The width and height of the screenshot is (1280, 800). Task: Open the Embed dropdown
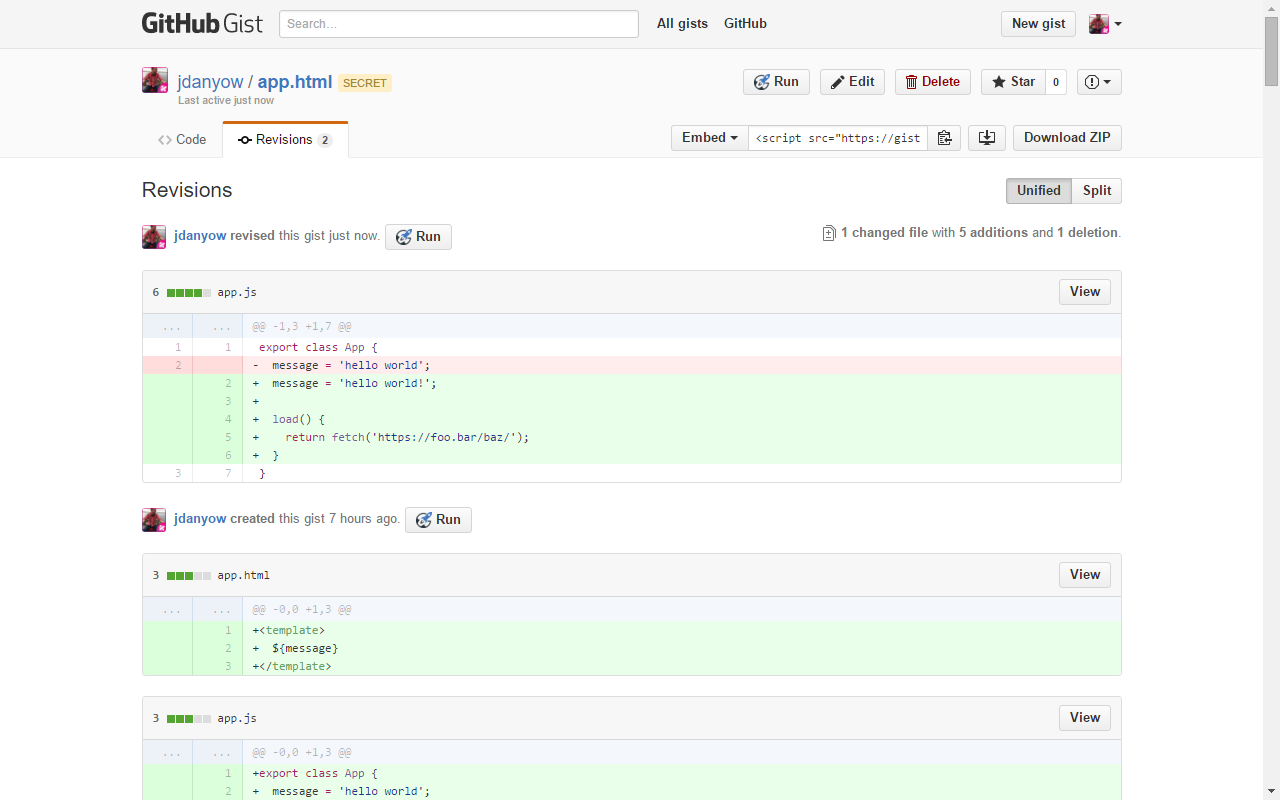click(709, 138)
